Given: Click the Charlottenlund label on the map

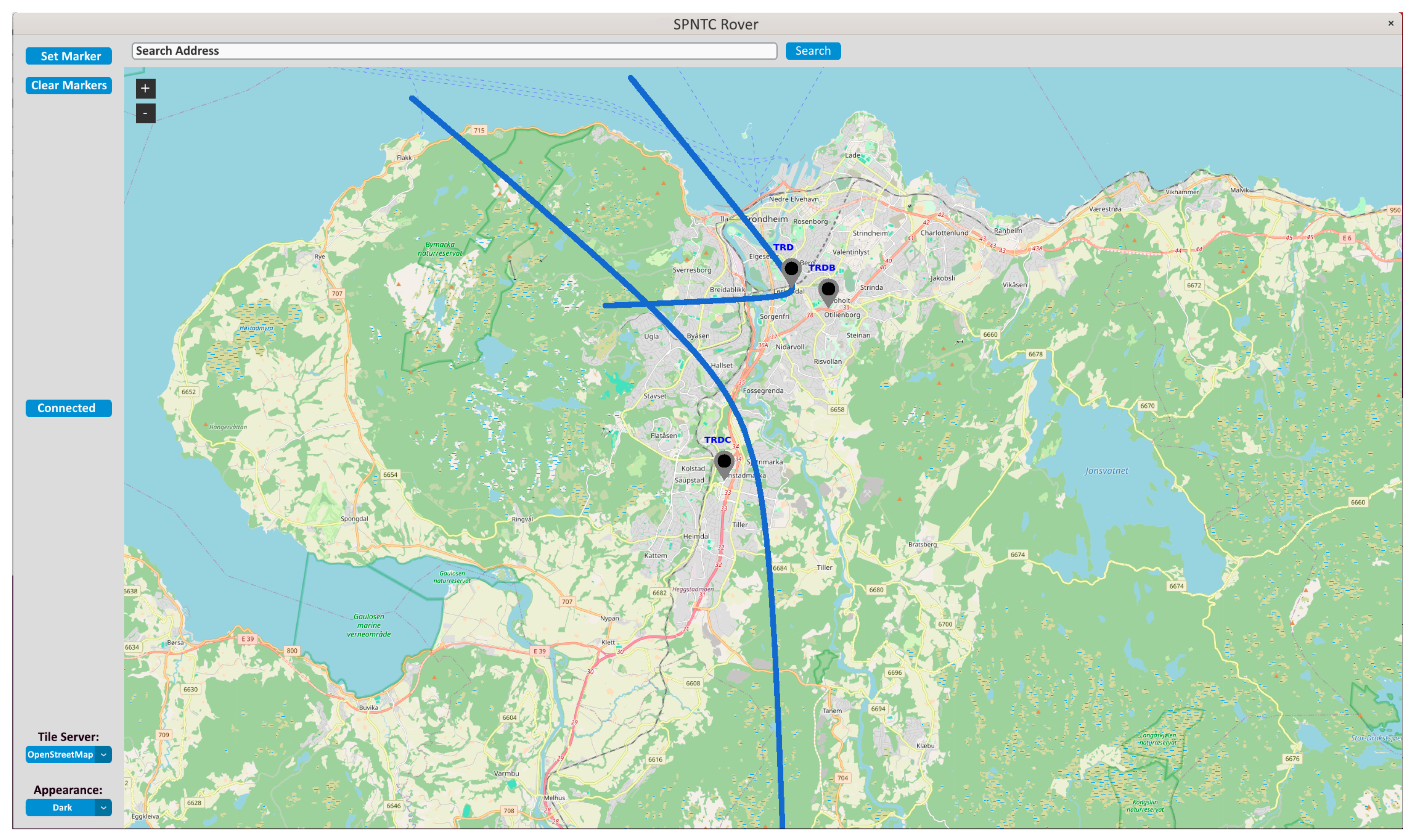Looking at the screenshot, I should click(x=944, y=233).
